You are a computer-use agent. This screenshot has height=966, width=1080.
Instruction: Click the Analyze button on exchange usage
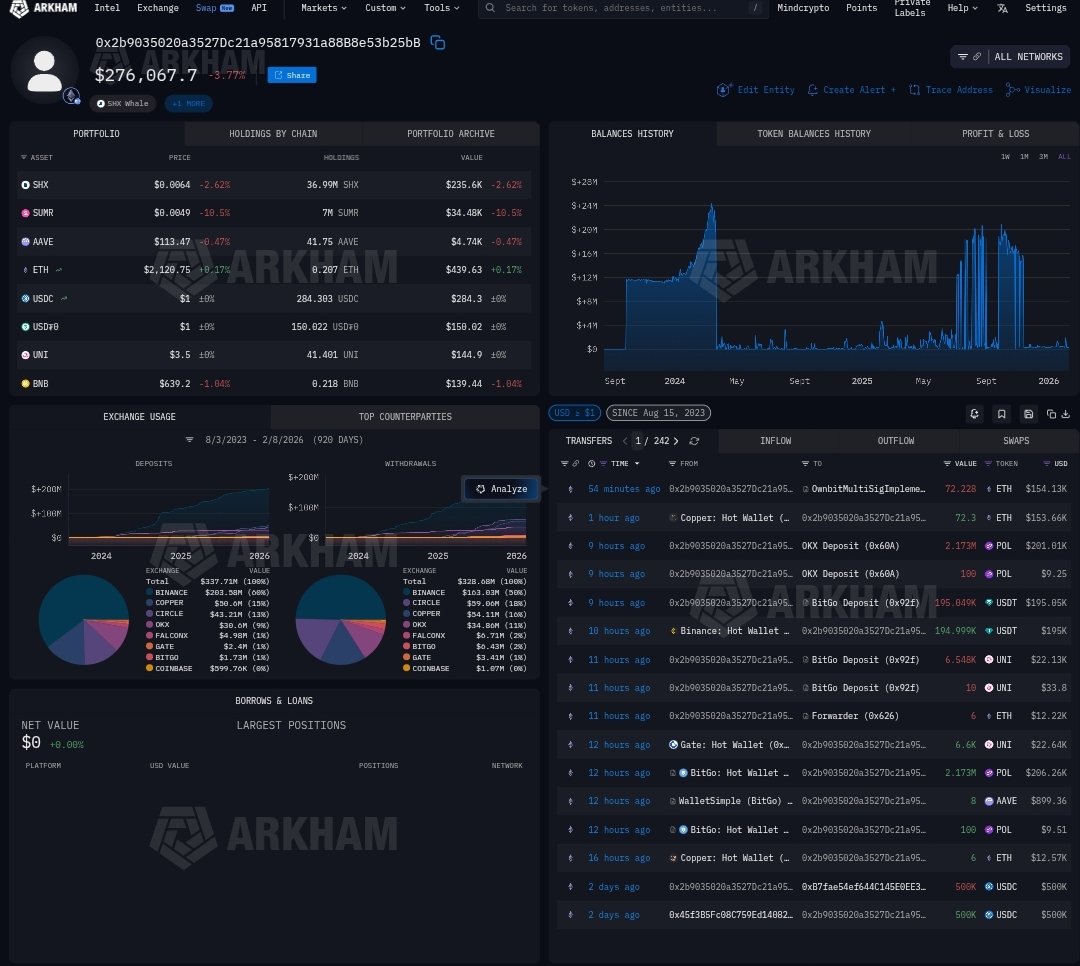[501, 489]
